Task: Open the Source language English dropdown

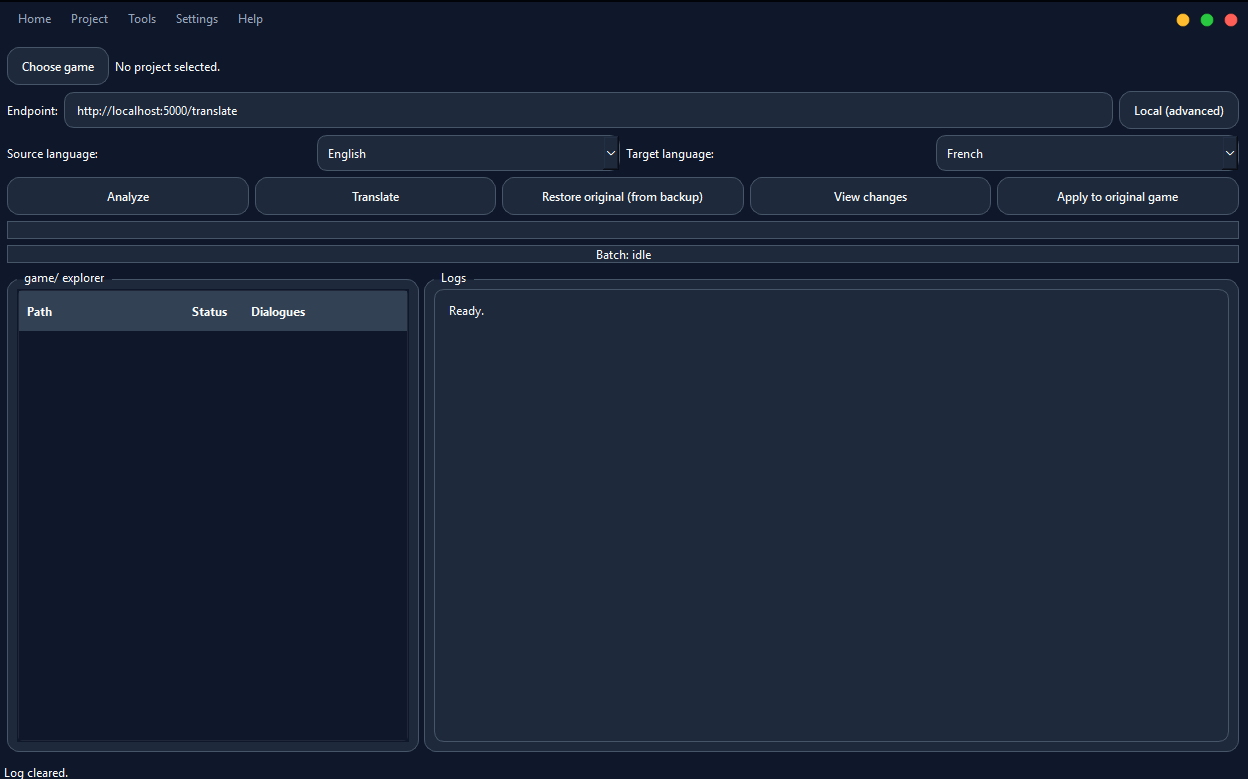Action: click(468, 153)
